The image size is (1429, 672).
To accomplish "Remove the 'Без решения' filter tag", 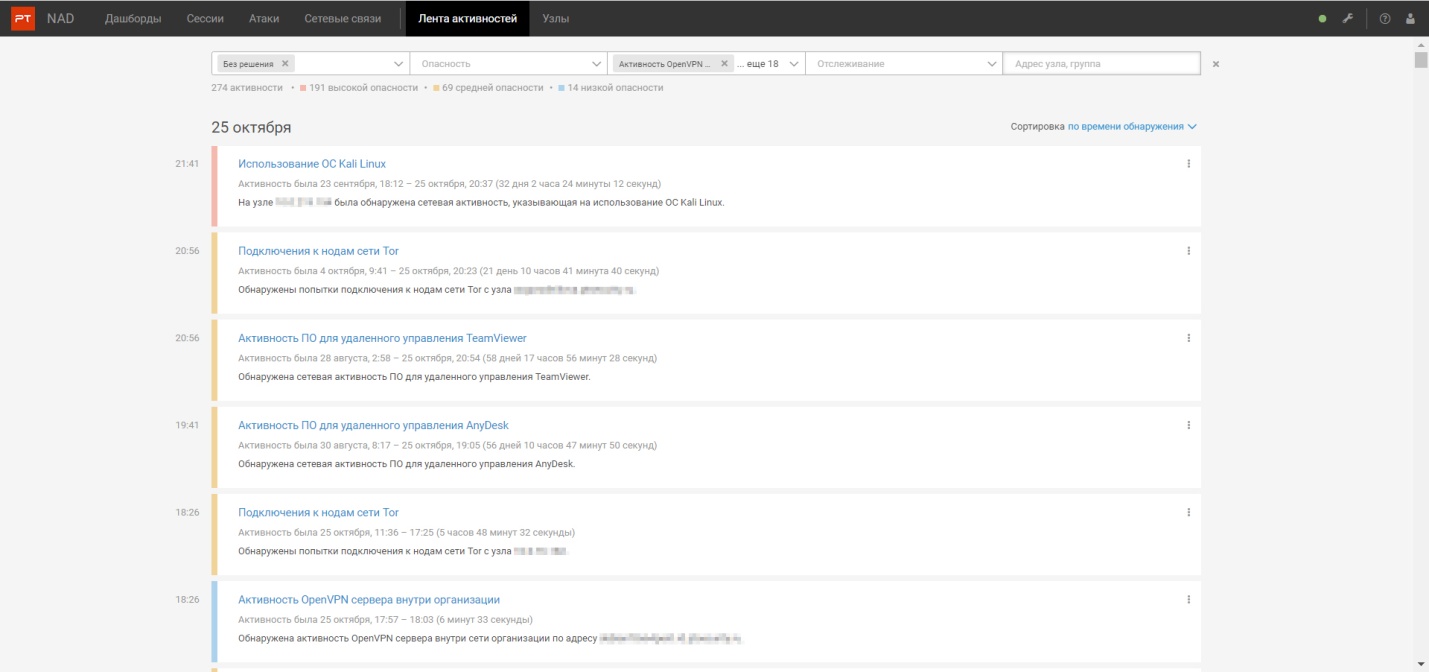I will (285, 63).
